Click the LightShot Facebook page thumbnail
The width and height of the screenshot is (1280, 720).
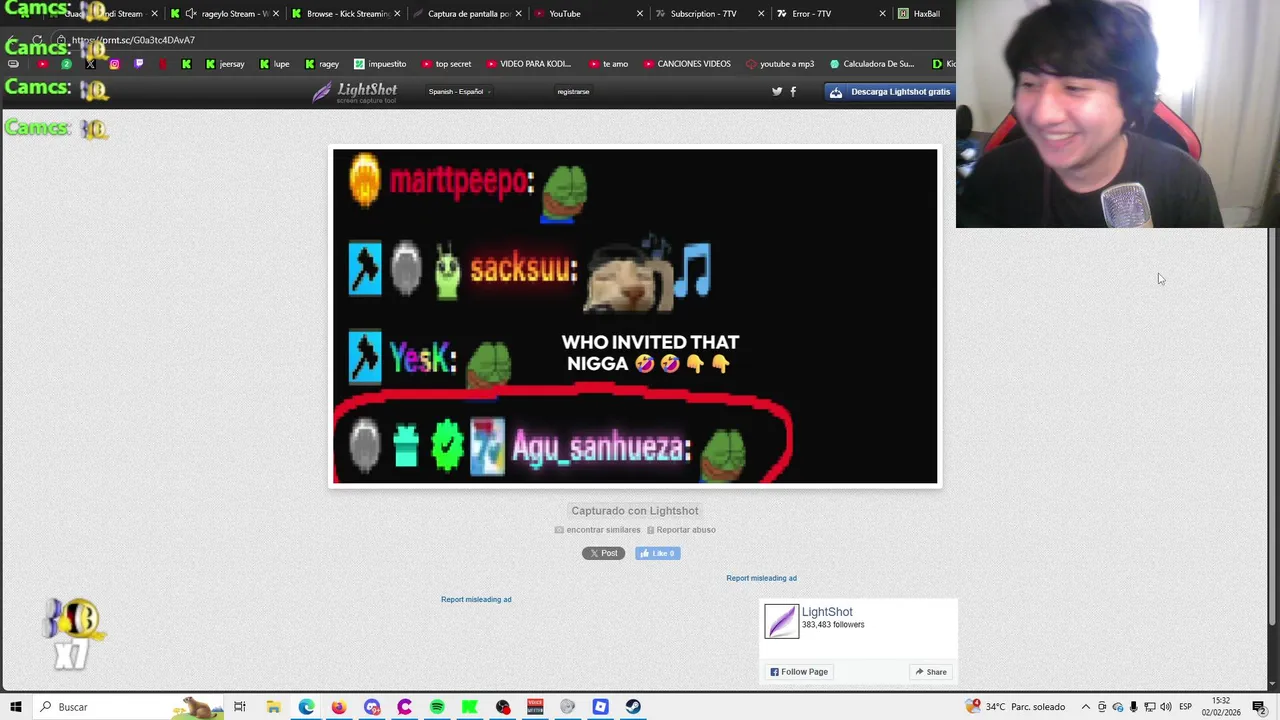tap(782, 621)
